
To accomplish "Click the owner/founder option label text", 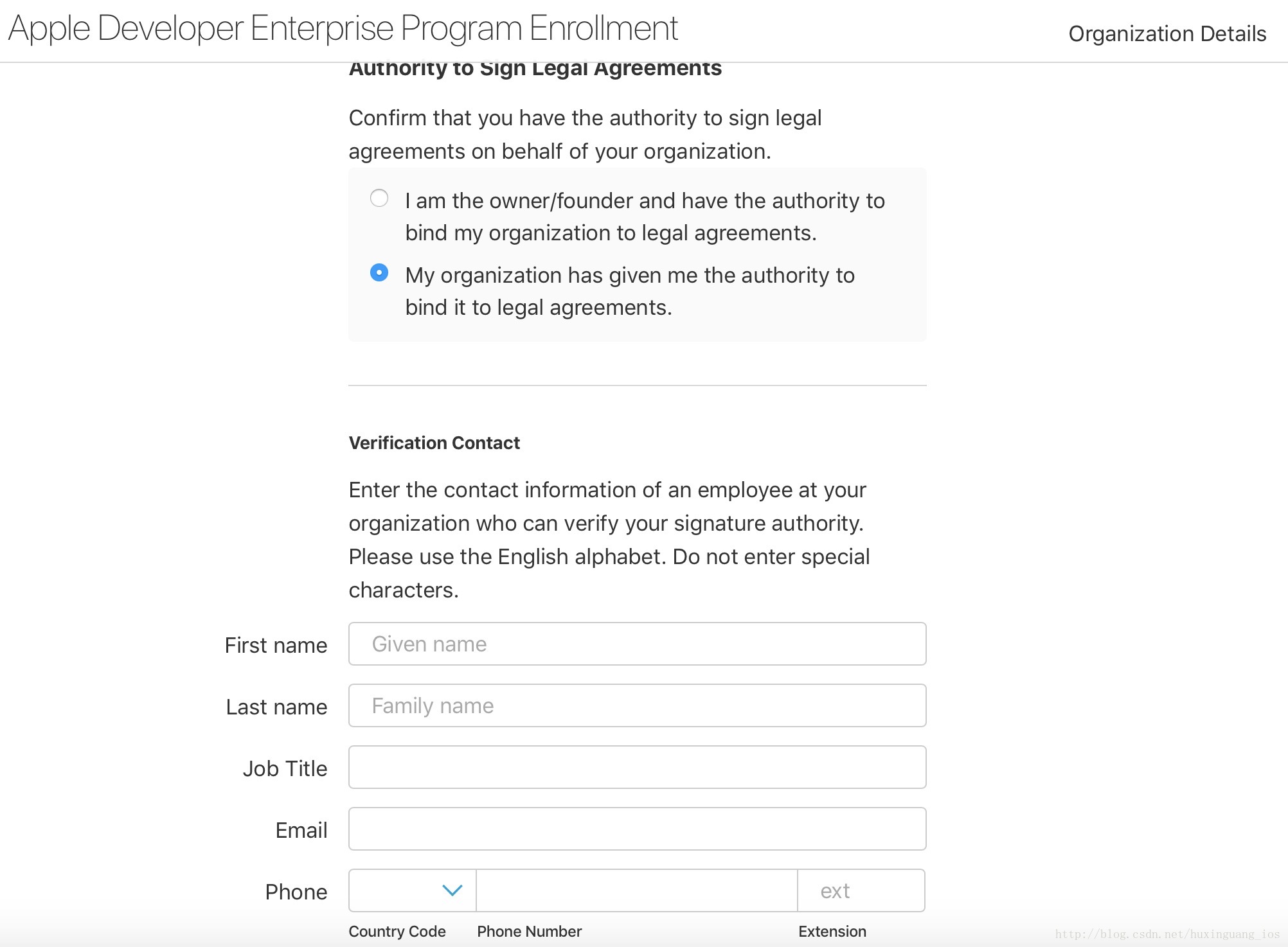I will (x=644, y=217).
